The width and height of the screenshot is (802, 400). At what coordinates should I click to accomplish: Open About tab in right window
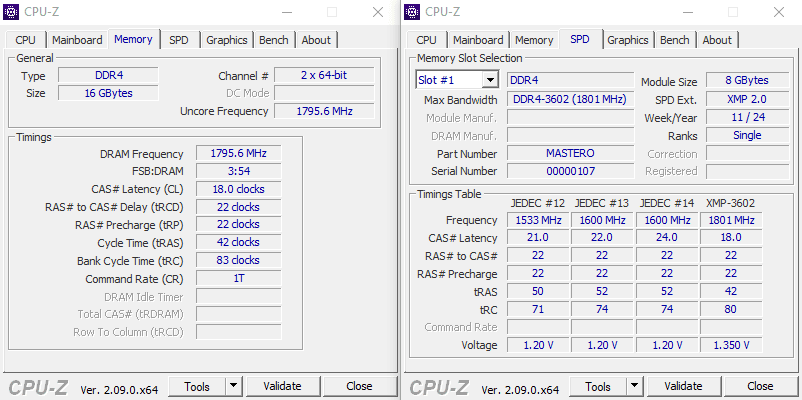click(717, 40)
